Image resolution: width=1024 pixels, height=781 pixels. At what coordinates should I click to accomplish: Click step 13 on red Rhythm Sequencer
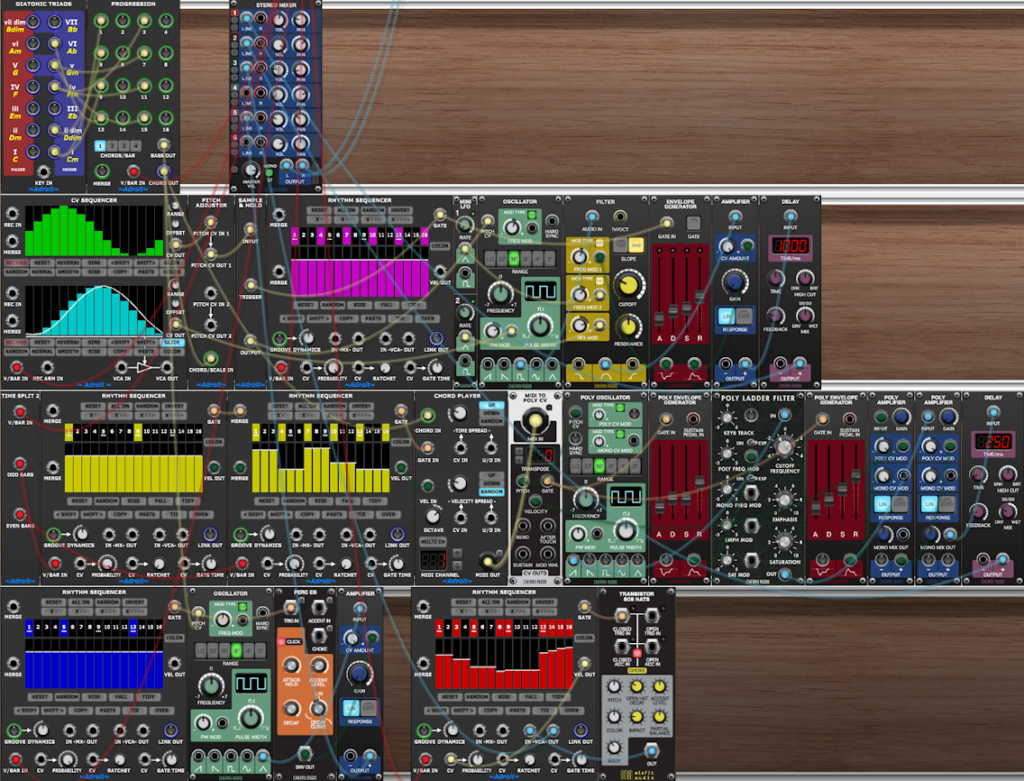coord(543,627)
